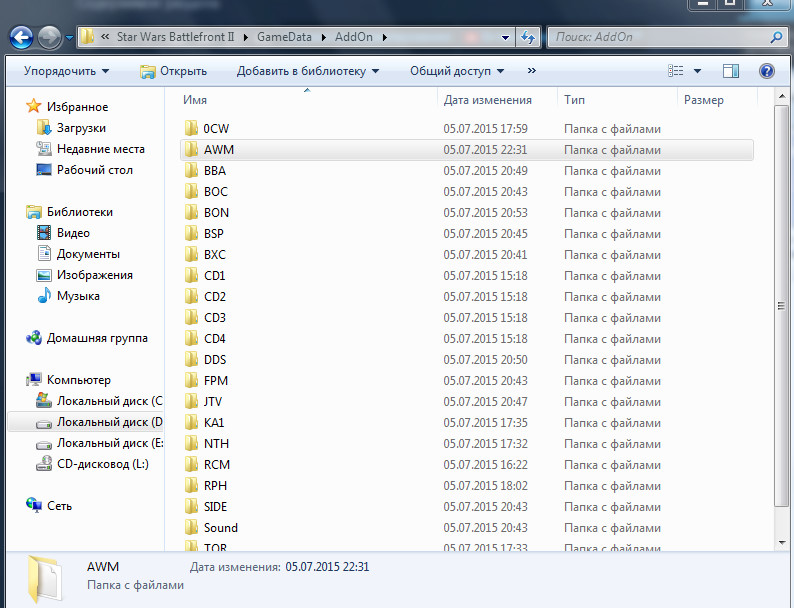The image size is (794, 608).
Task: Select the 0CW folder icon
Action: pos(191,129)
